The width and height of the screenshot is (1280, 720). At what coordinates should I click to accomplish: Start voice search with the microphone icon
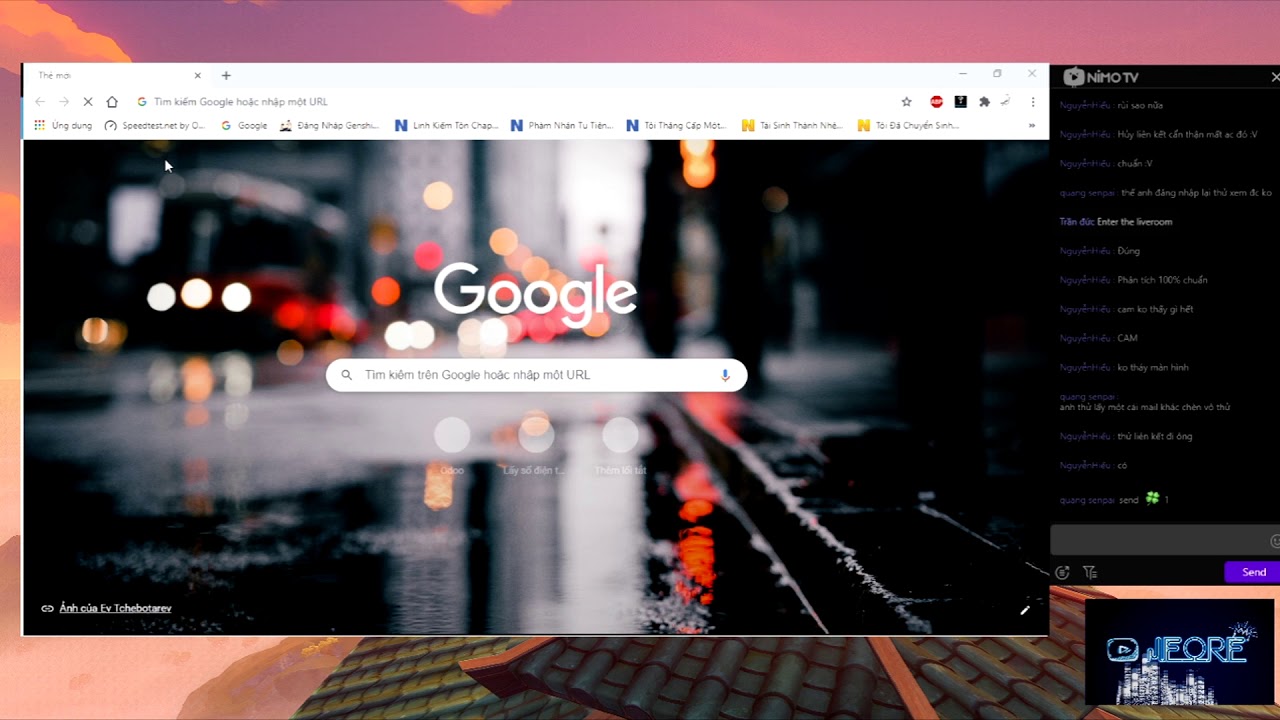tap(725, 375)
